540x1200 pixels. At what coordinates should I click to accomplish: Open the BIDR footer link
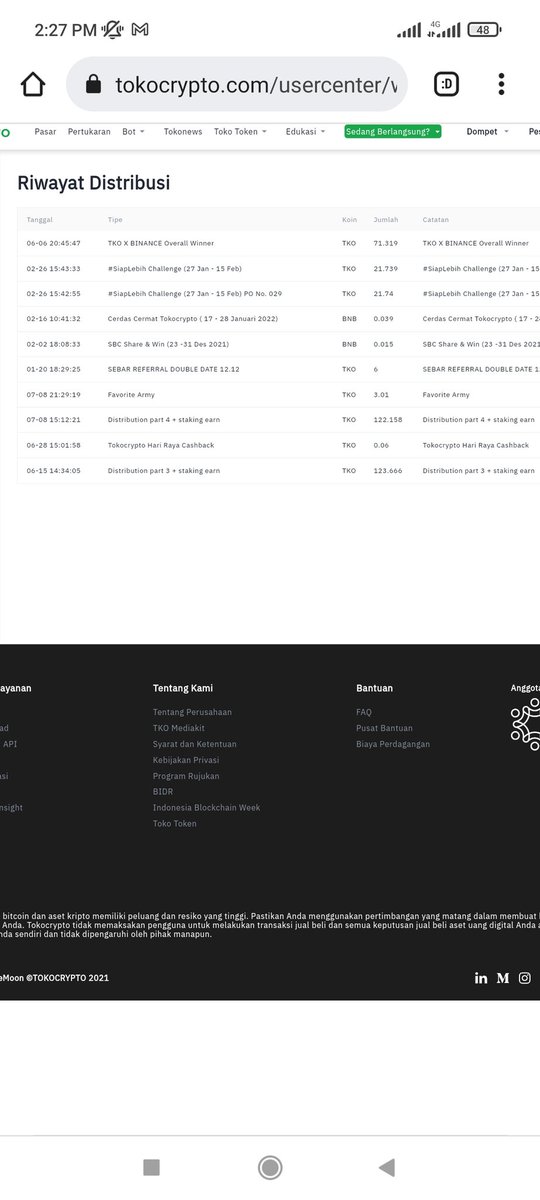(163, 792)
